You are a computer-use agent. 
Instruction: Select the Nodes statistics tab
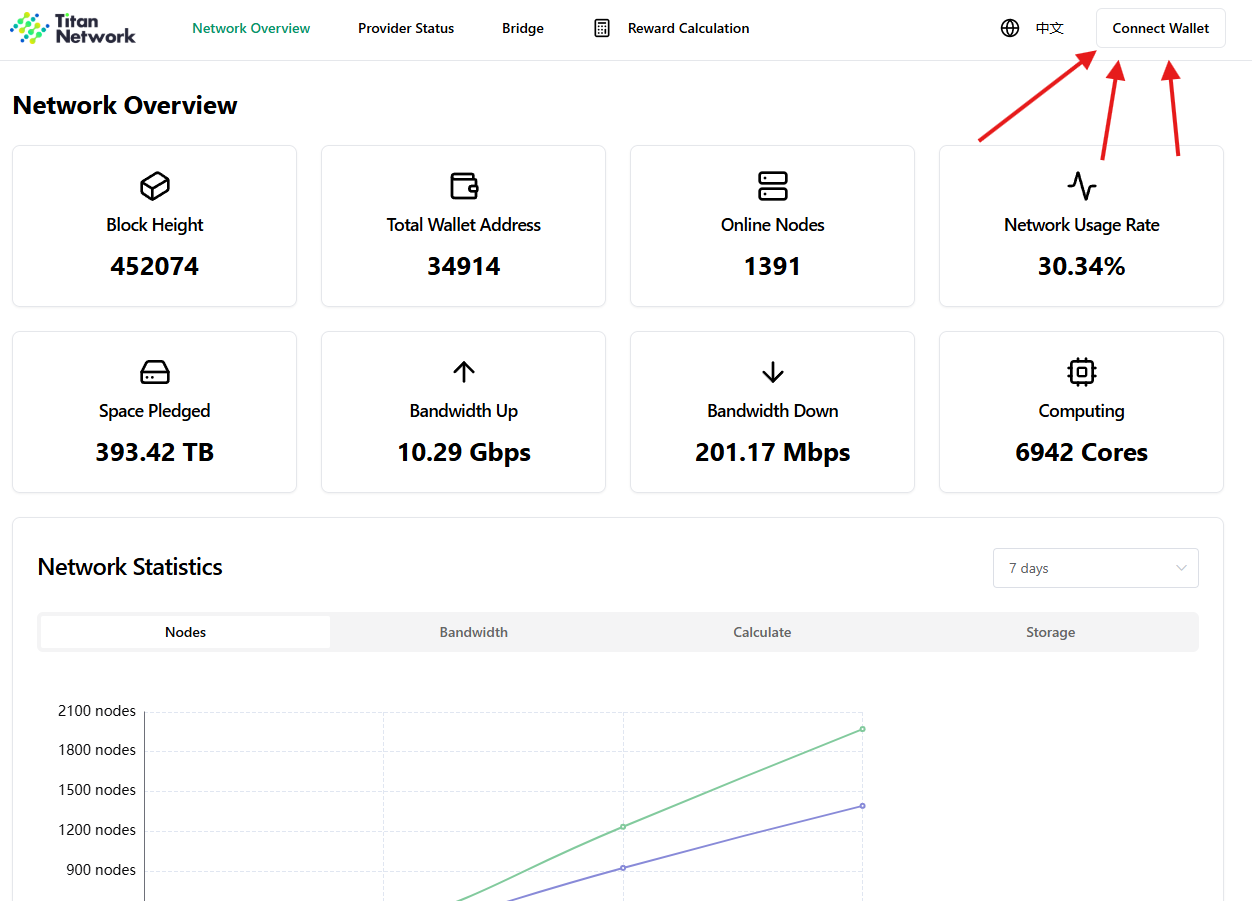pos(186,632)
